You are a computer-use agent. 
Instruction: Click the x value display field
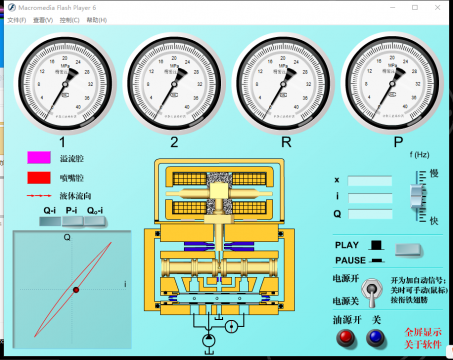370,181
